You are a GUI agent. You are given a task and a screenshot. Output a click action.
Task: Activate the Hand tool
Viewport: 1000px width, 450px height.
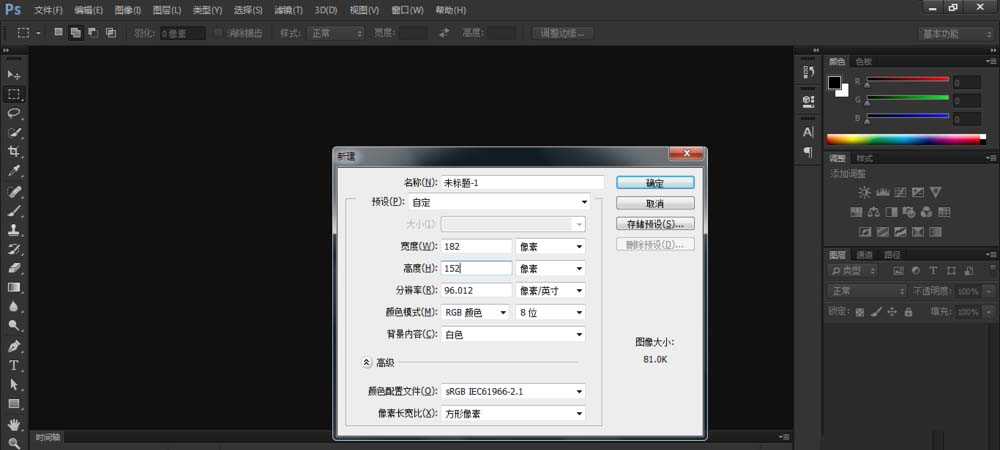(x=14, y=424)
